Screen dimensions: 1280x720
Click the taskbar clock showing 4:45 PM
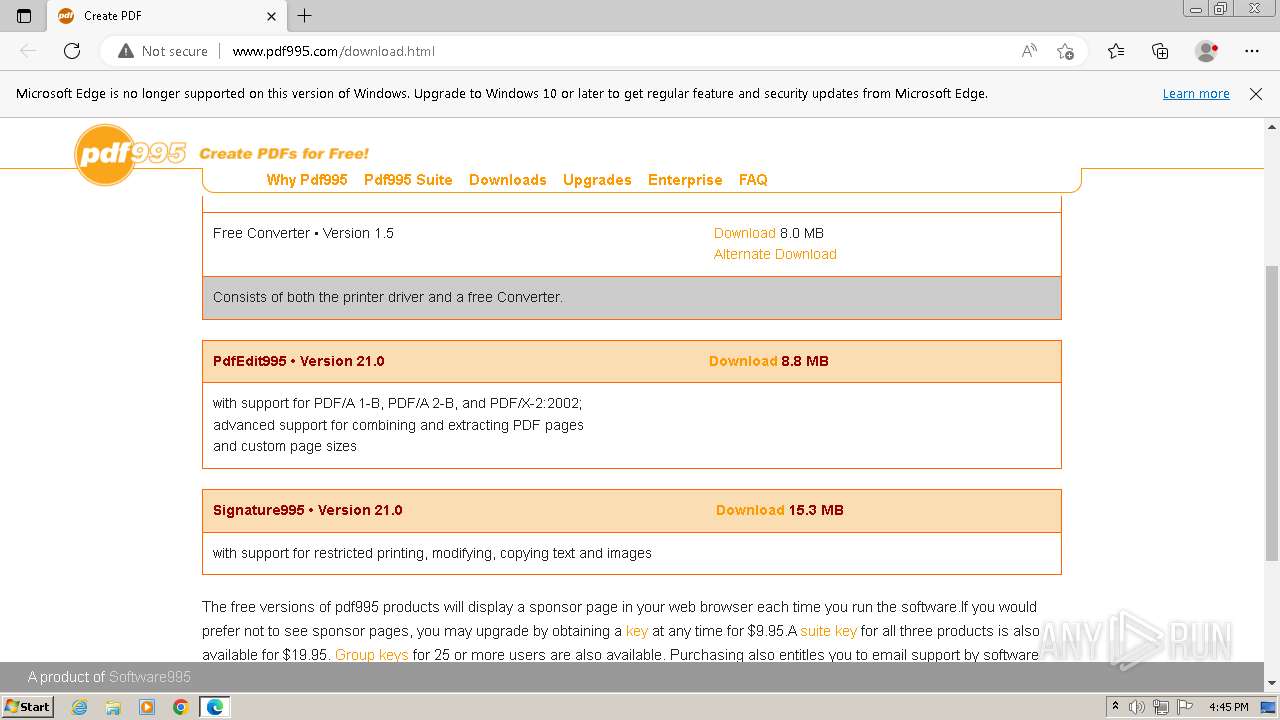coord(1229,707)
